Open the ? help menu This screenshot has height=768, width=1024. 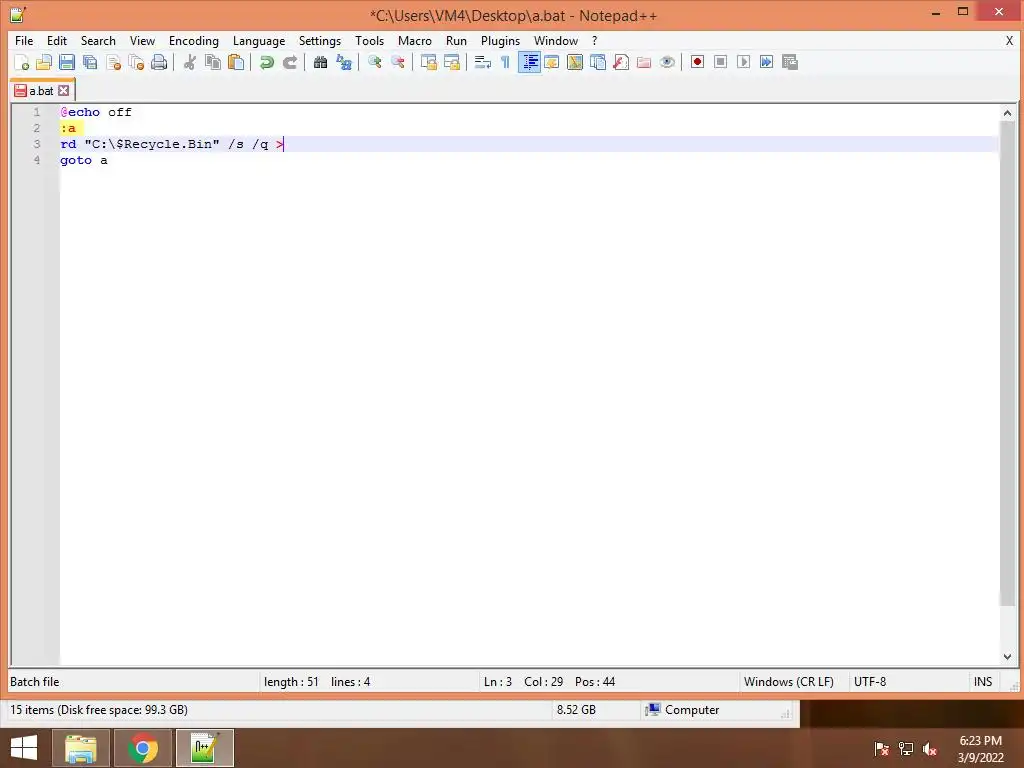click(x=594, y=40)
